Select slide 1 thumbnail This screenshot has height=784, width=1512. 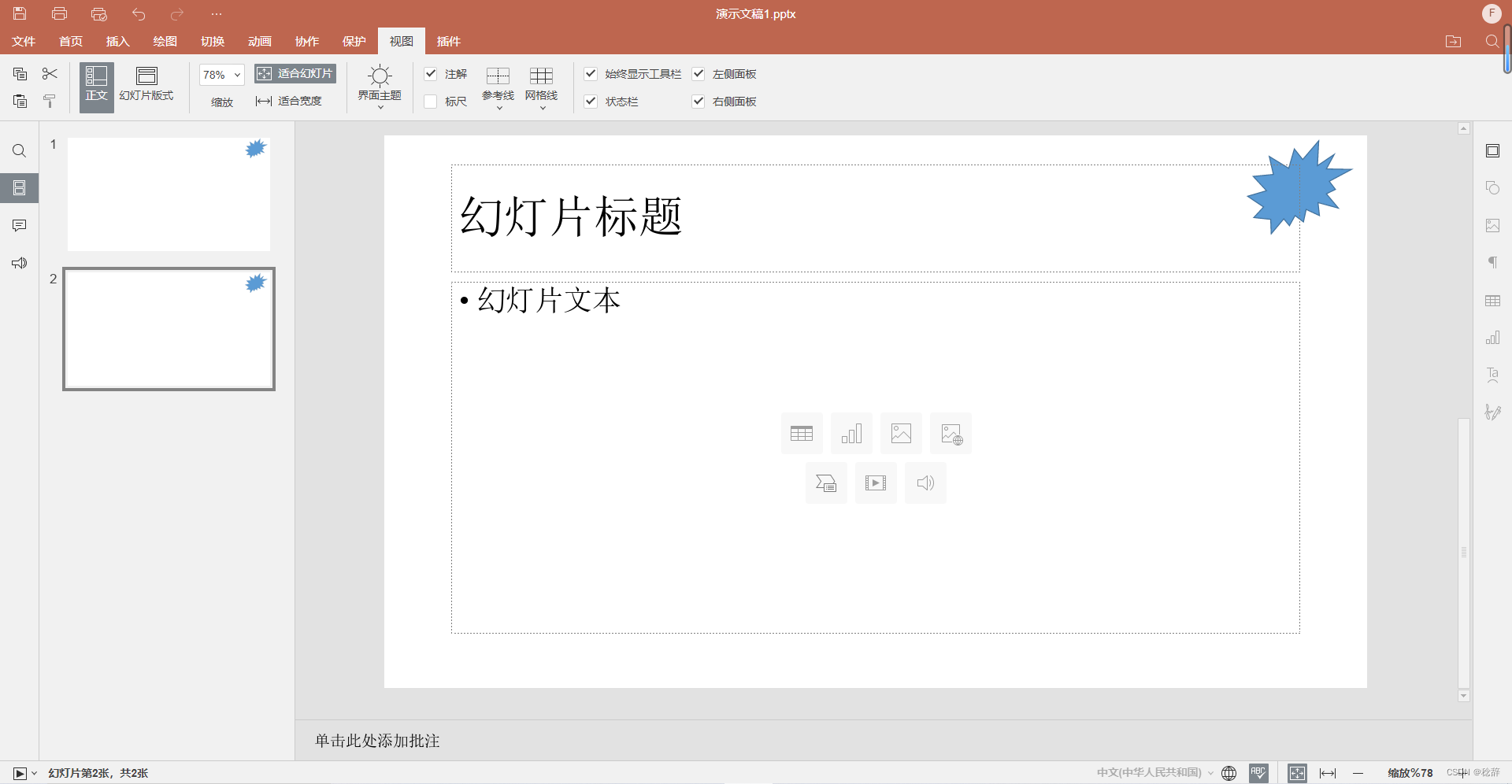[169, 194]
